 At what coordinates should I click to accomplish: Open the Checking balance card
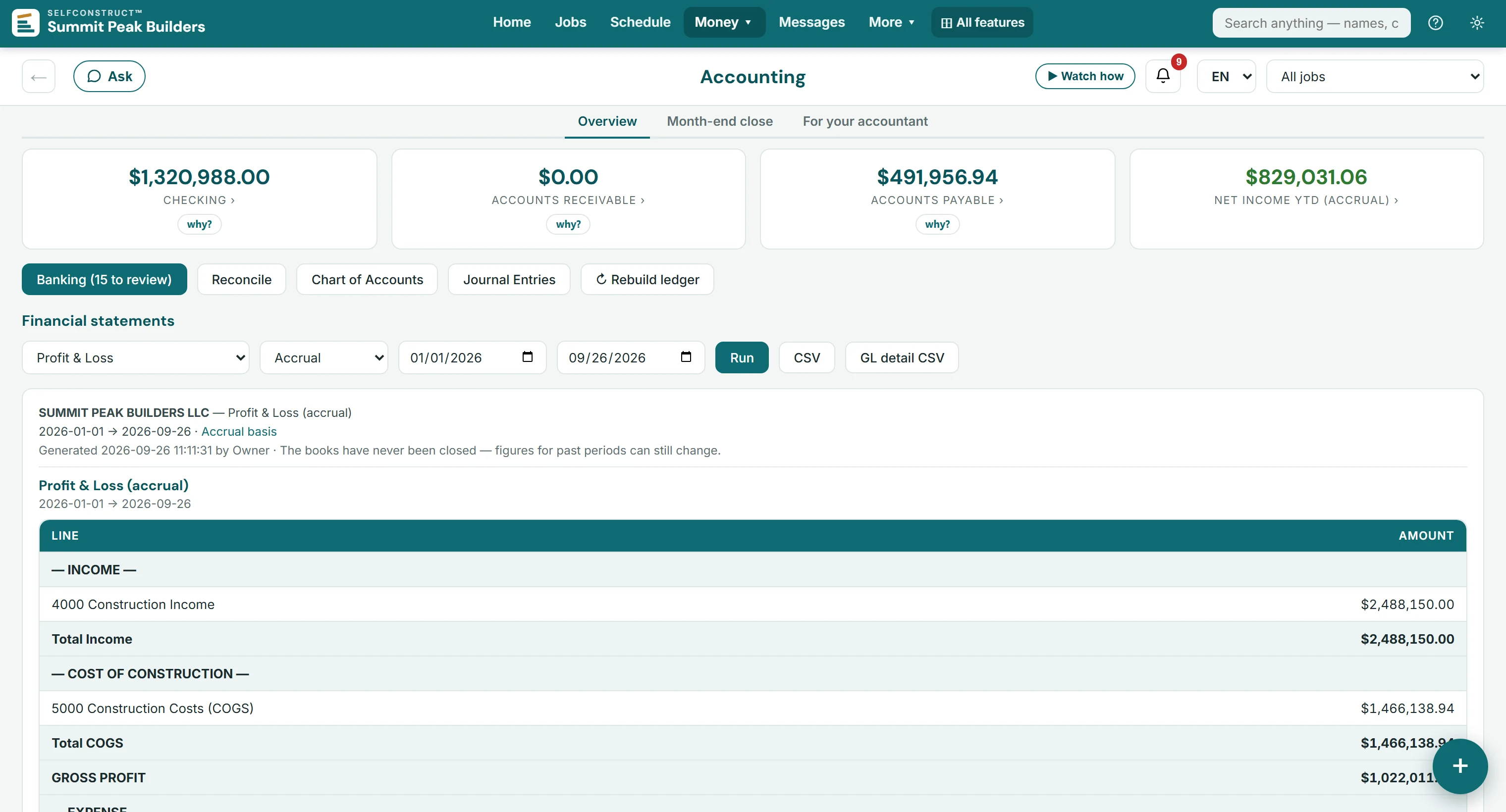pyautogui.click(x=199, y=199)
